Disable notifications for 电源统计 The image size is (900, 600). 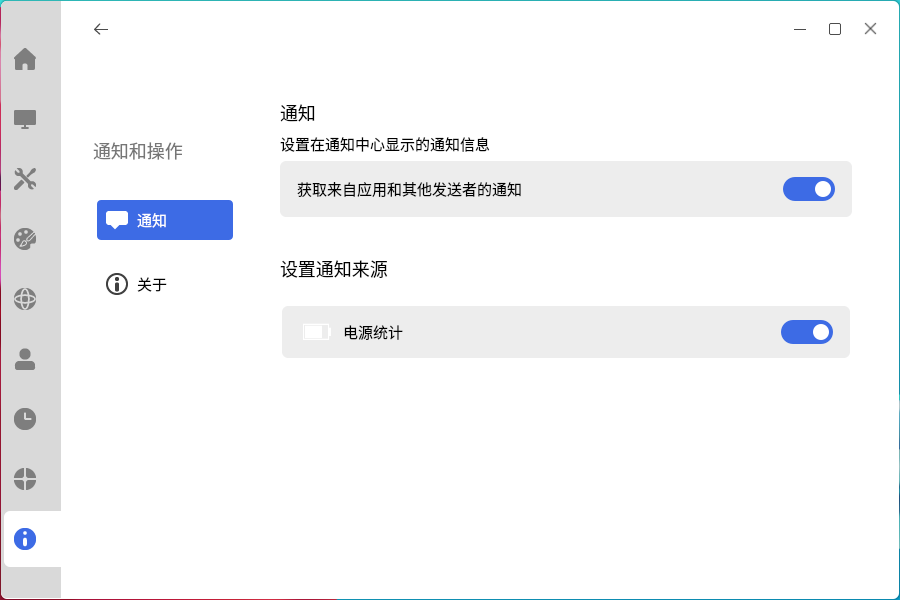(807, 332)
